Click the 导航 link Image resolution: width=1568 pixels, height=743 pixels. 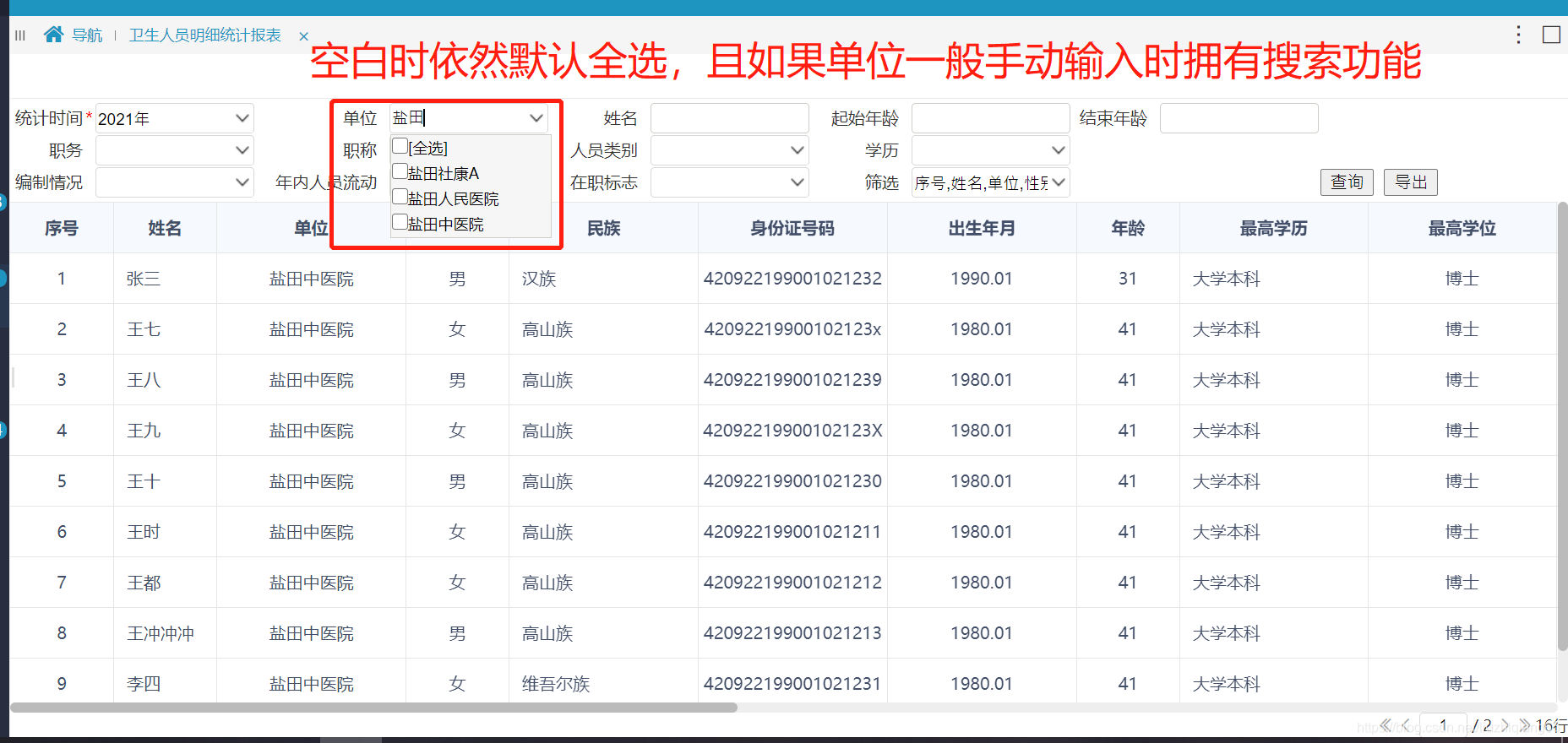pyautogui.click(x=87, y=35)
